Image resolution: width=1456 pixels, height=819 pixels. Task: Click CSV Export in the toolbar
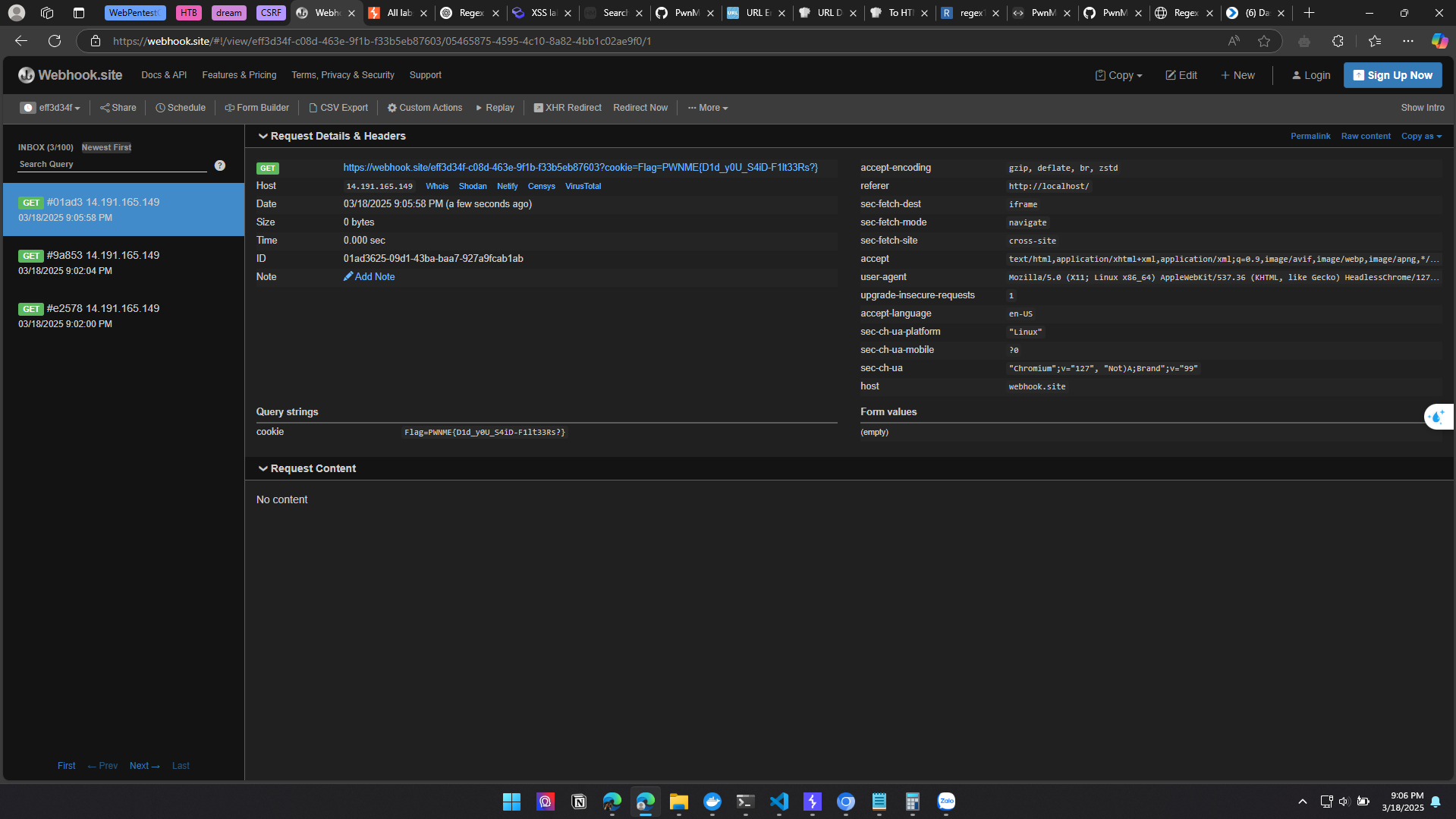click(338, 108)
